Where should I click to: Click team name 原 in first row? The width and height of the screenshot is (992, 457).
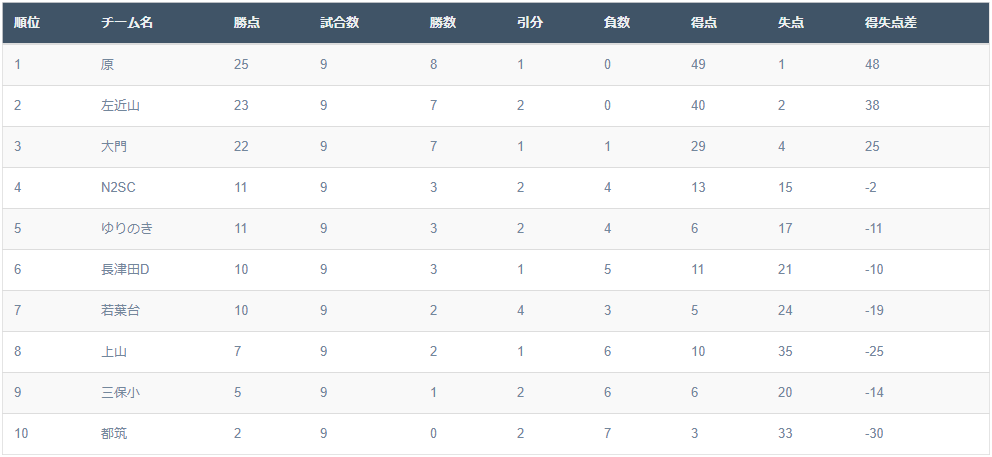click(108, 65)
